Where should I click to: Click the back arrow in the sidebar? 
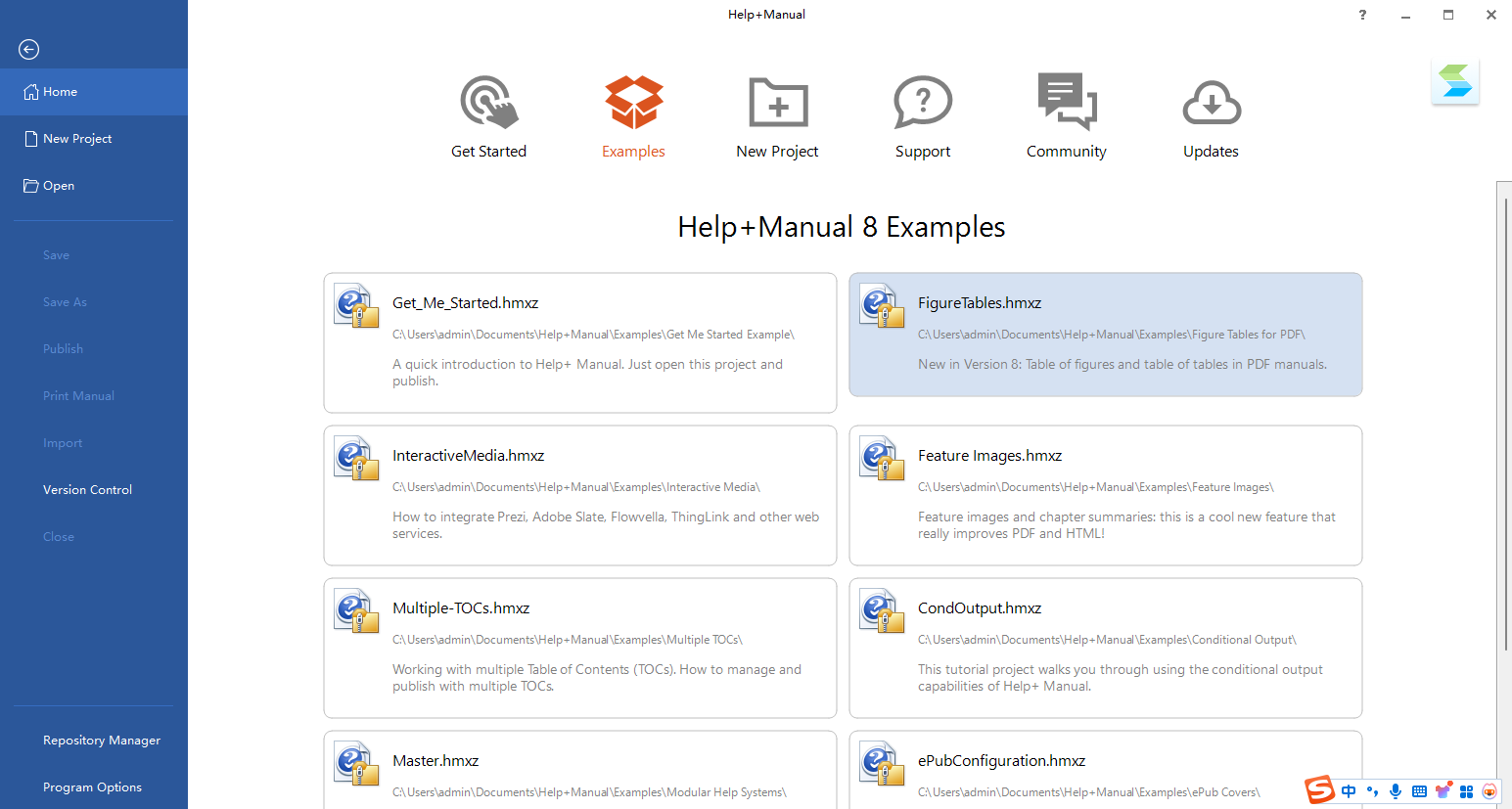point(29,49)
